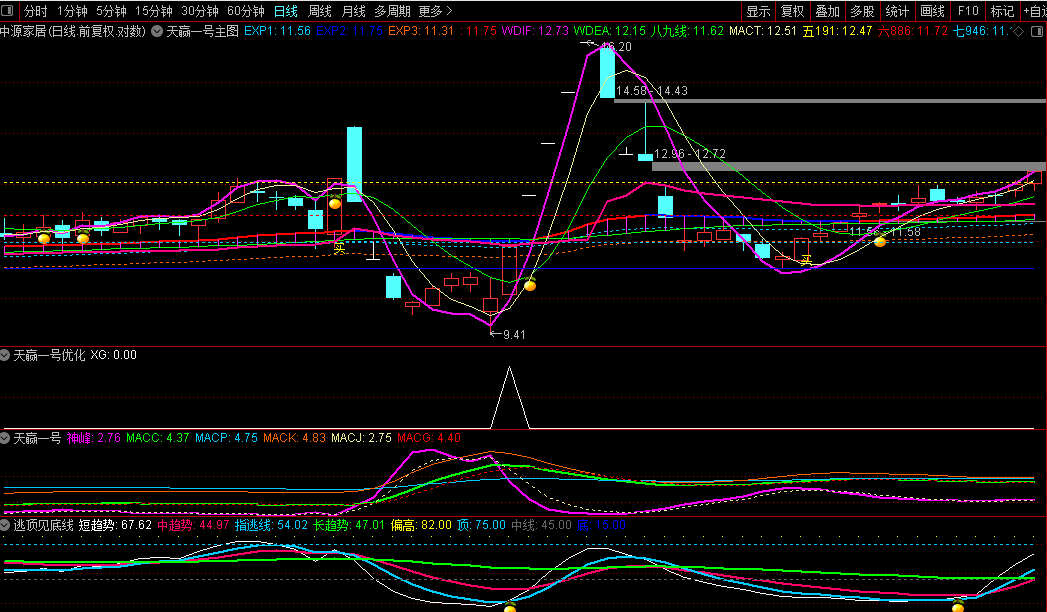Screen dimensions: 1047x612
Task: Switch to the 周线 weekly tab
Action: pyautogui.click(x=320, y=11)
